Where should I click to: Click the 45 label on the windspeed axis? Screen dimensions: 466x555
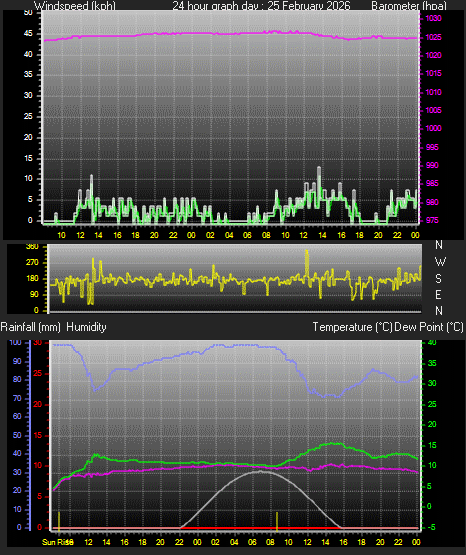(28, 34)
